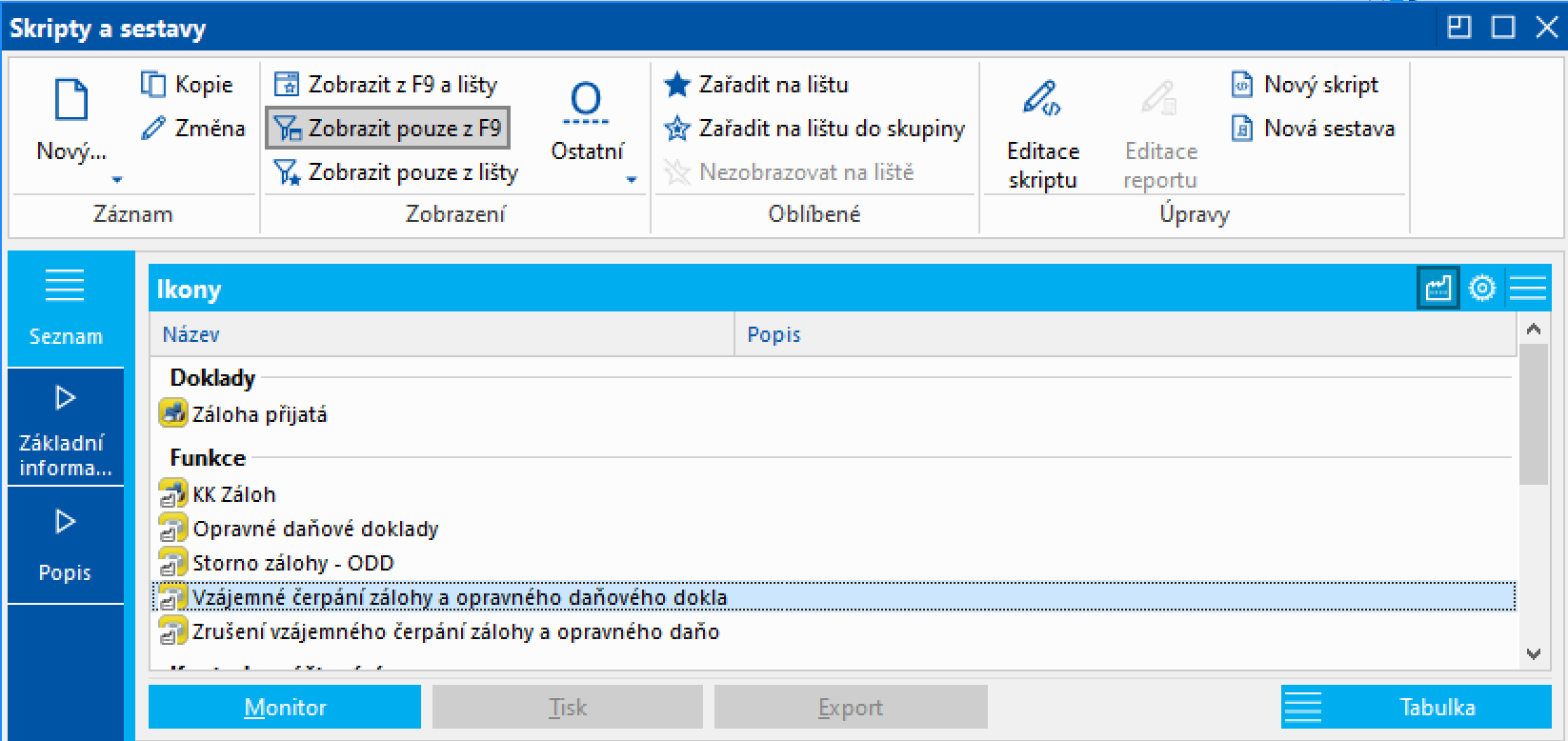1568x741 pixels.
Task: Click the vertical scrollbar thumb
Action: [x=1534, y=414]
